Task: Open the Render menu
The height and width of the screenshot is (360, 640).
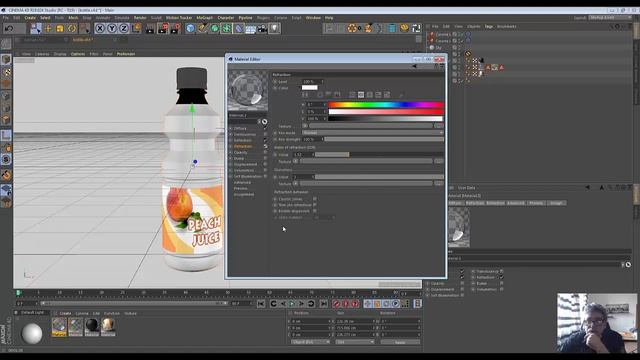Action: [x=140, y=18]
